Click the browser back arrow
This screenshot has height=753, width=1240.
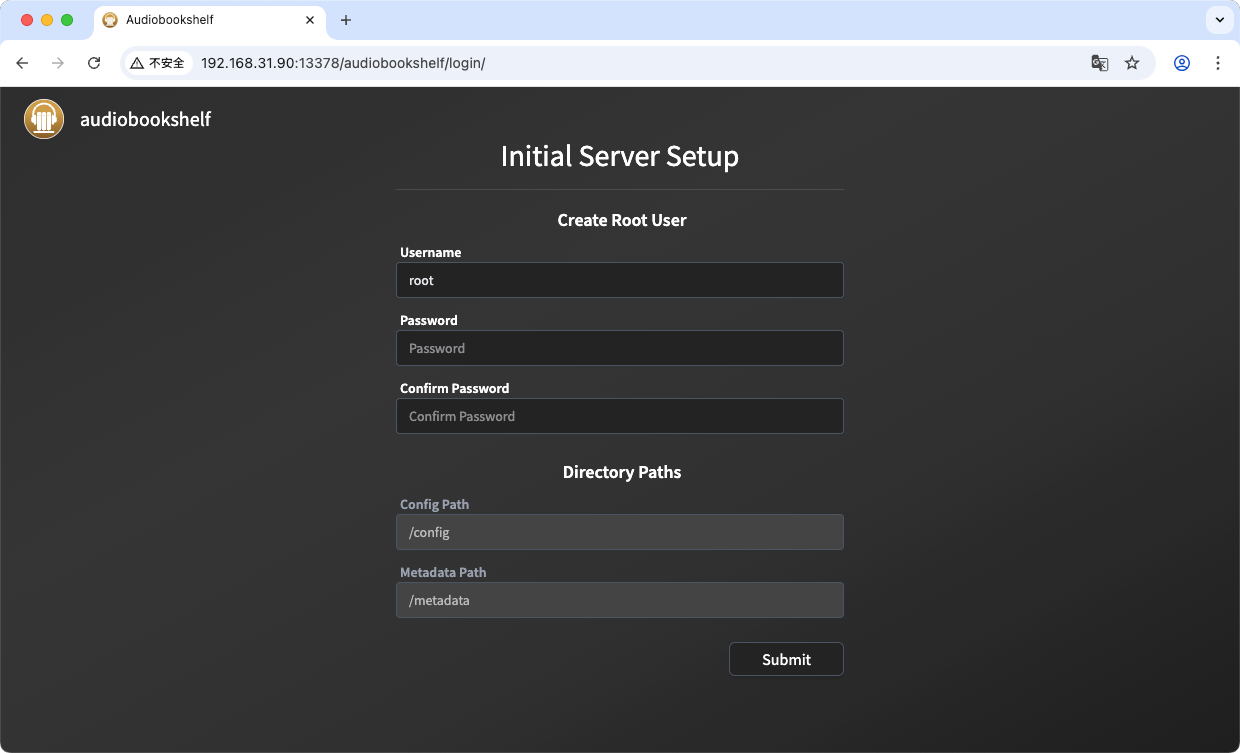tap(22, 63)
